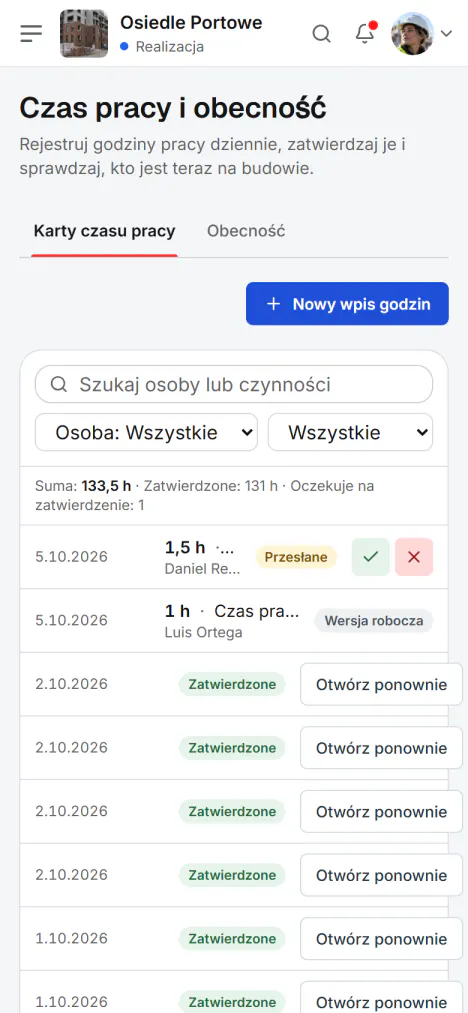Switch to the Obecność tab

(x=246, y=231)
